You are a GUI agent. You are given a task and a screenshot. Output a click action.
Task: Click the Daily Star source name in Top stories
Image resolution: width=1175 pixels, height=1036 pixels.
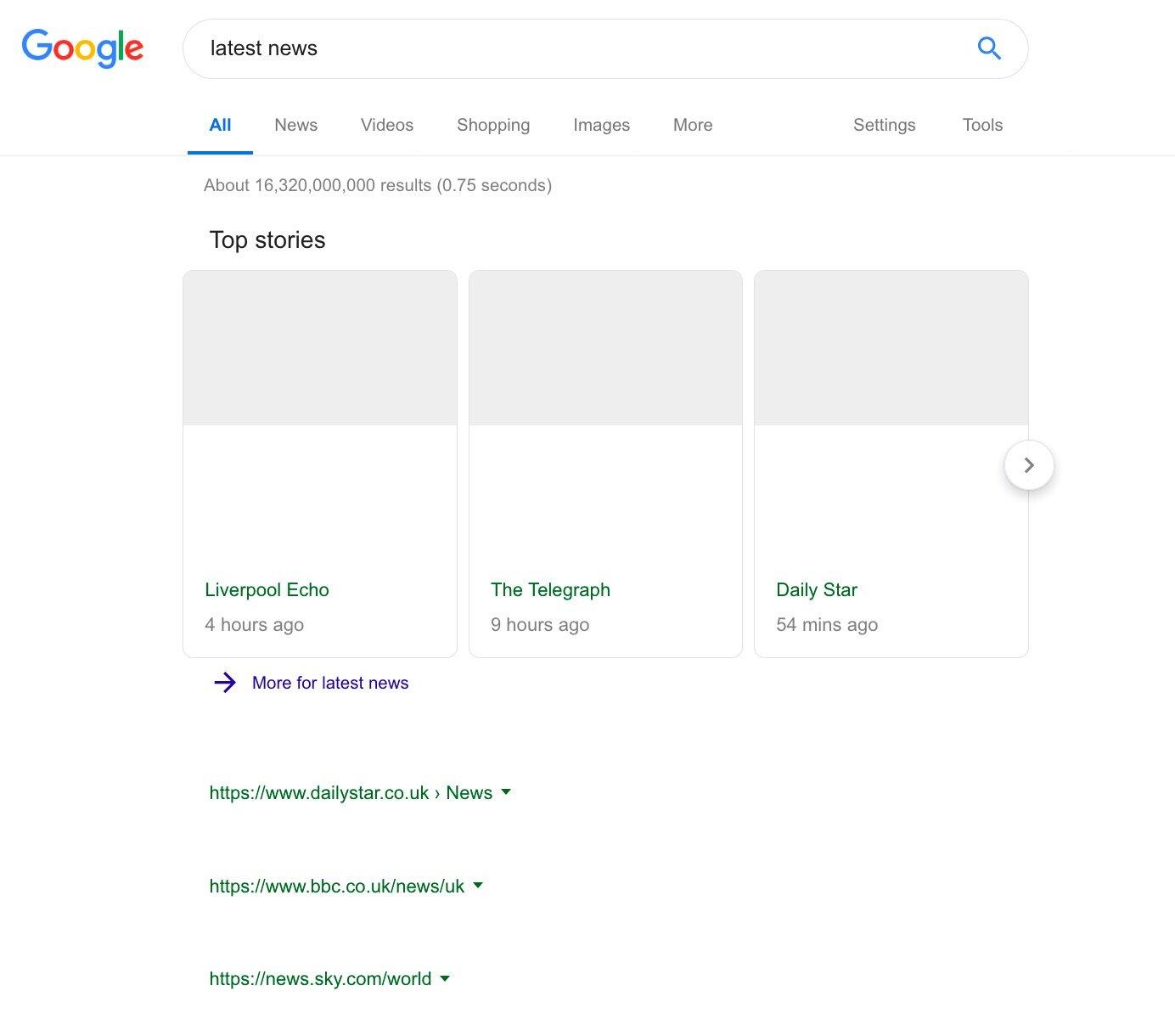tap(817, 589)
